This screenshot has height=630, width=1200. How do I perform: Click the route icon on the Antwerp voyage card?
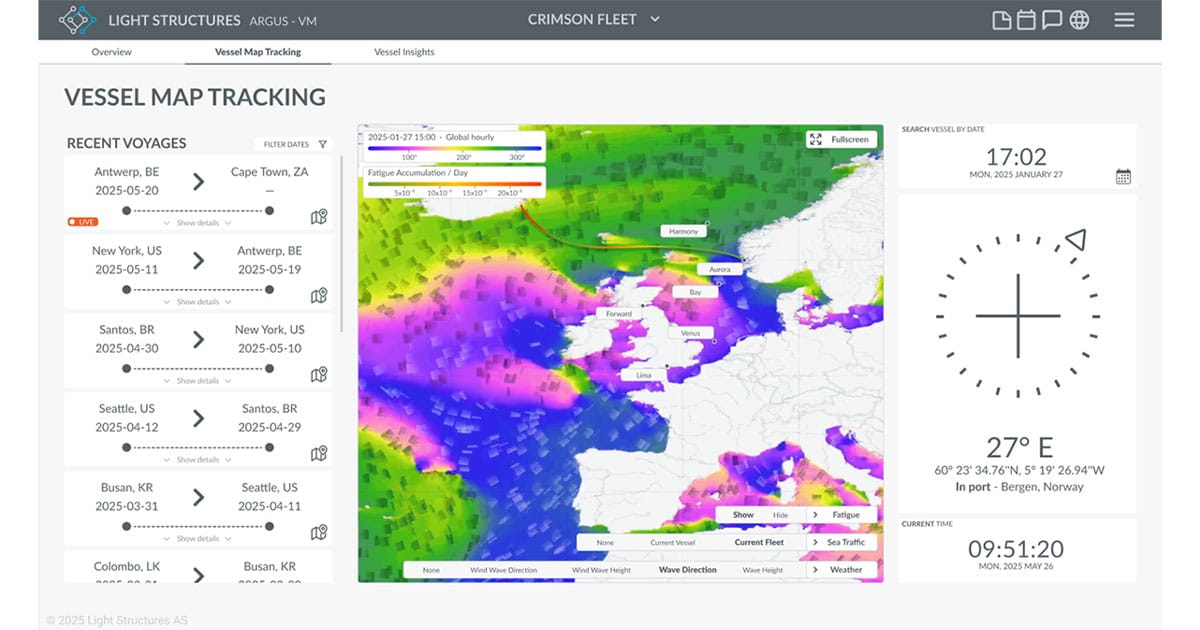[x=319, y=217]
